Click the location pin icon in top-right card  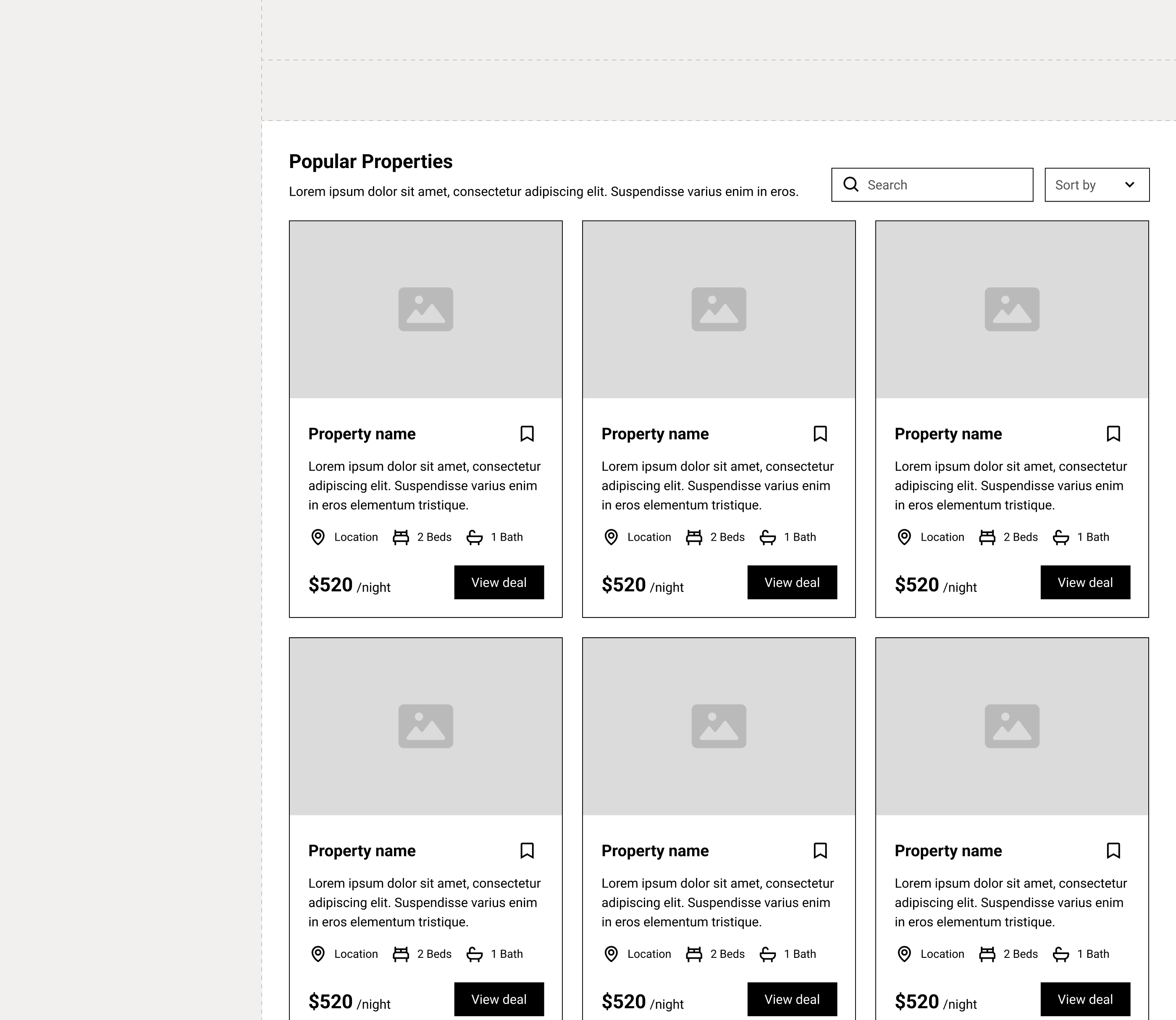point(904,537)
